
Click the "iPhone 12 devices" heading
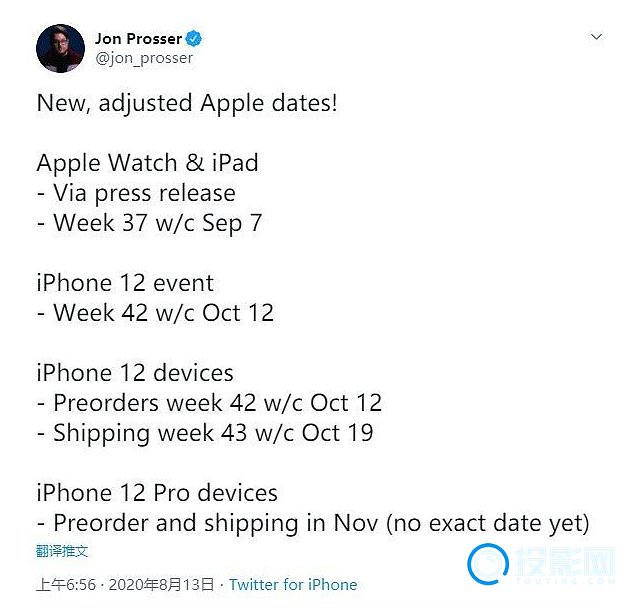click(x=135, y=373)
